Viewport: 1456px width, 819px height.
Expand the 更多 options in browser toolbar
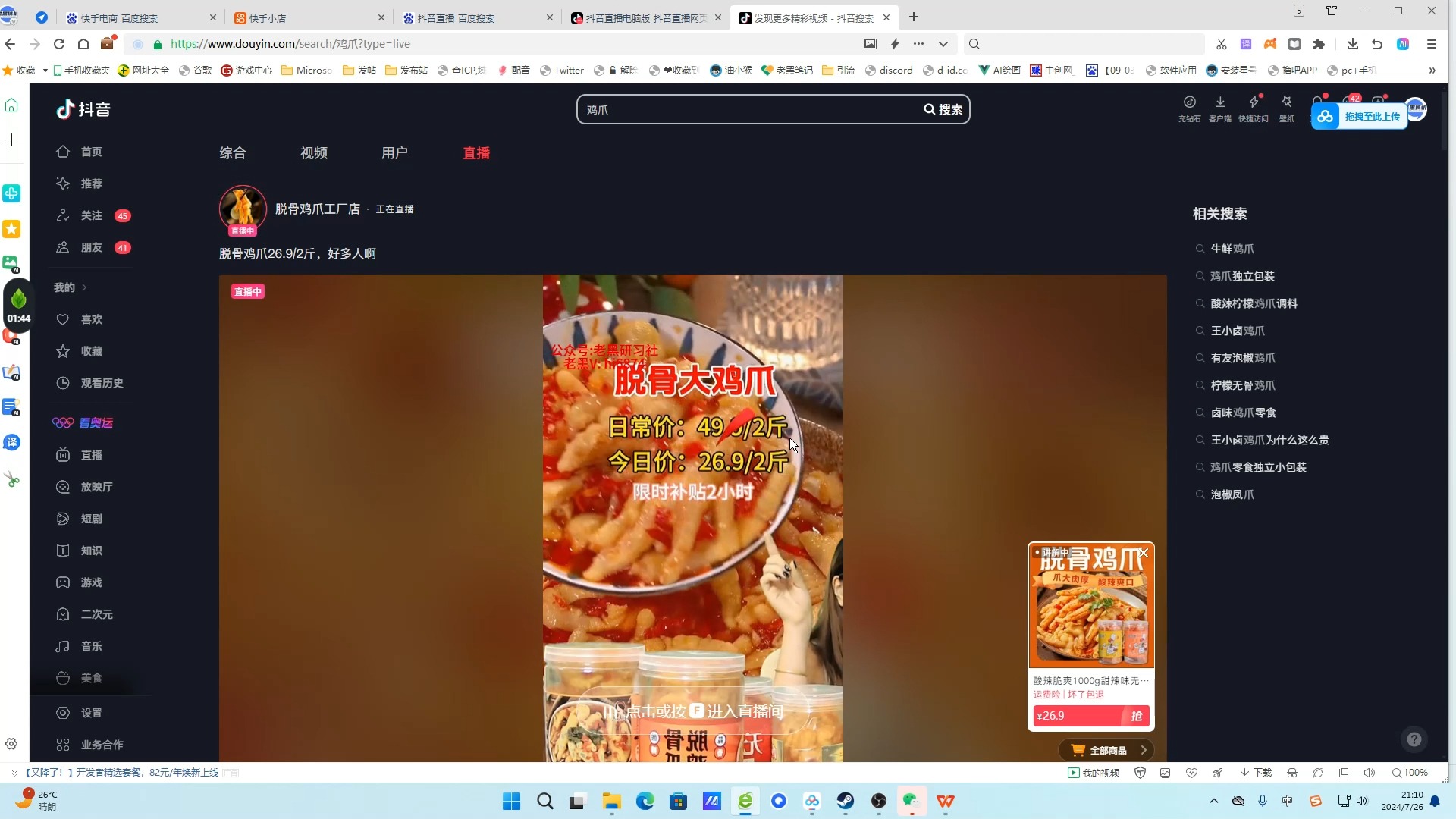click(x=921, y=44)
